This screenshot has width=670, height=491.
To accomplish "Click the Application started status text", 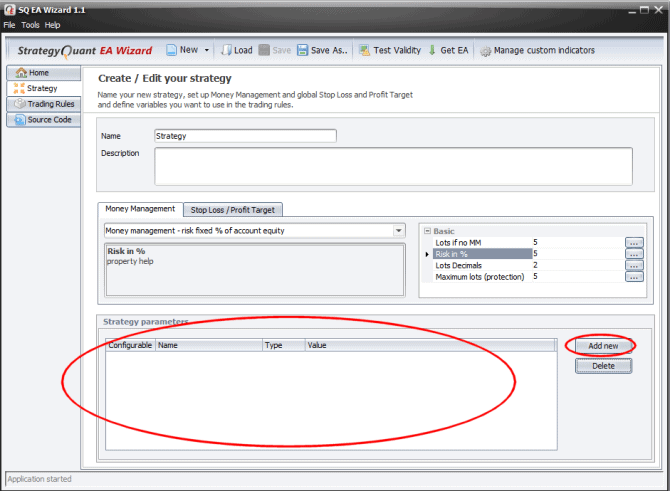I will [x=39, y=479].
